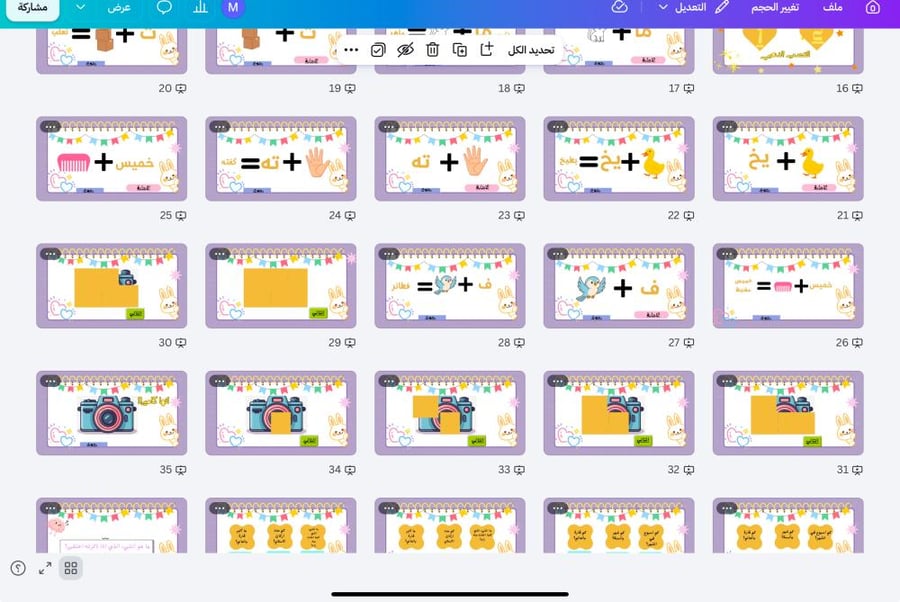
Task: Enter fullscreen with the expand arrows icon
Action: click(45, 568)
